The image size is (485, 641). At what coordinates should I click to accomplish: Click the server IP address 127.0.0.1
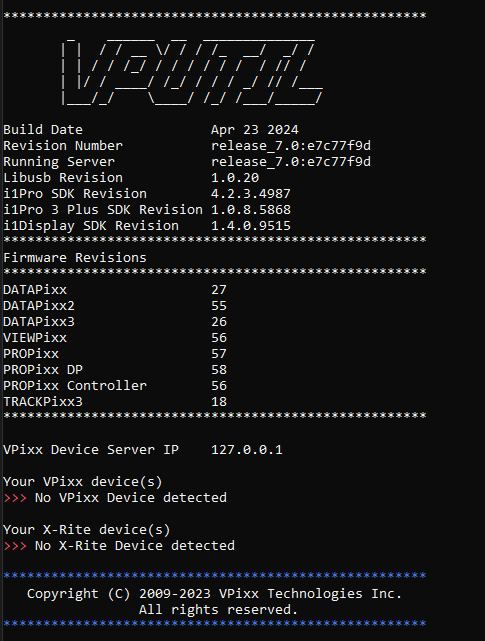click(247, 450)
